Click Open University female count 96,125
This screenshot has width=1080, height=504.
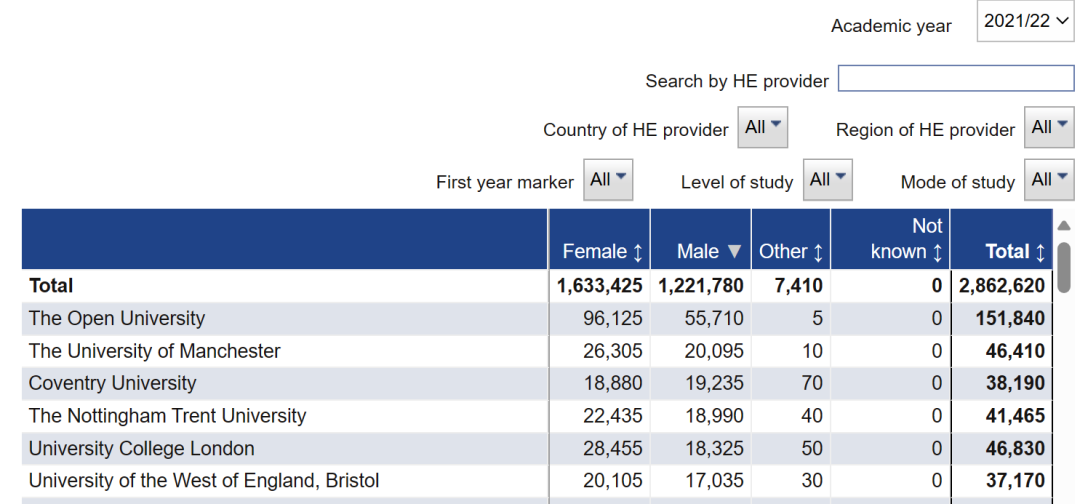612,319
